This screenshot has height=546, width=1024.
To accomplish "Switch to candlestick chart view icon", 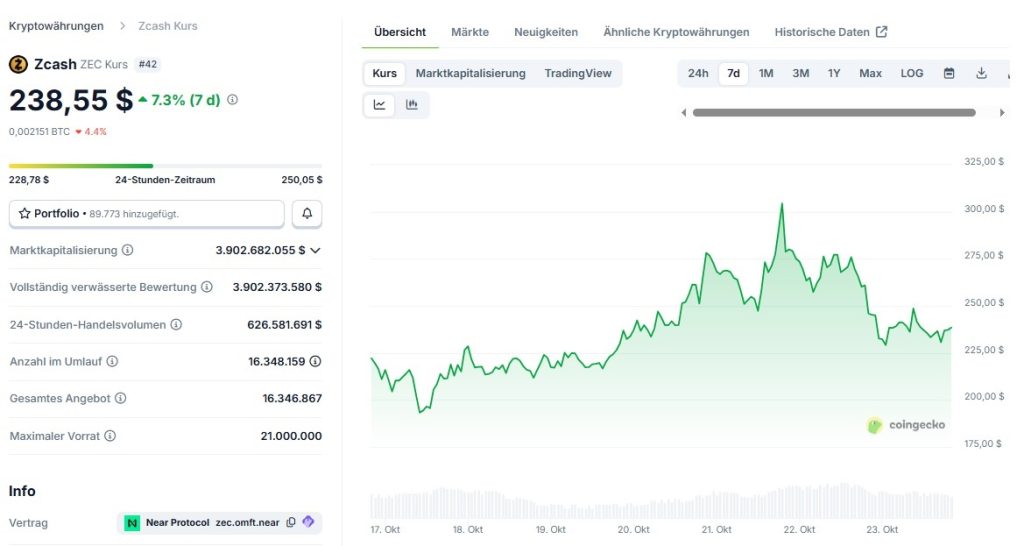I will click(411, 104).
